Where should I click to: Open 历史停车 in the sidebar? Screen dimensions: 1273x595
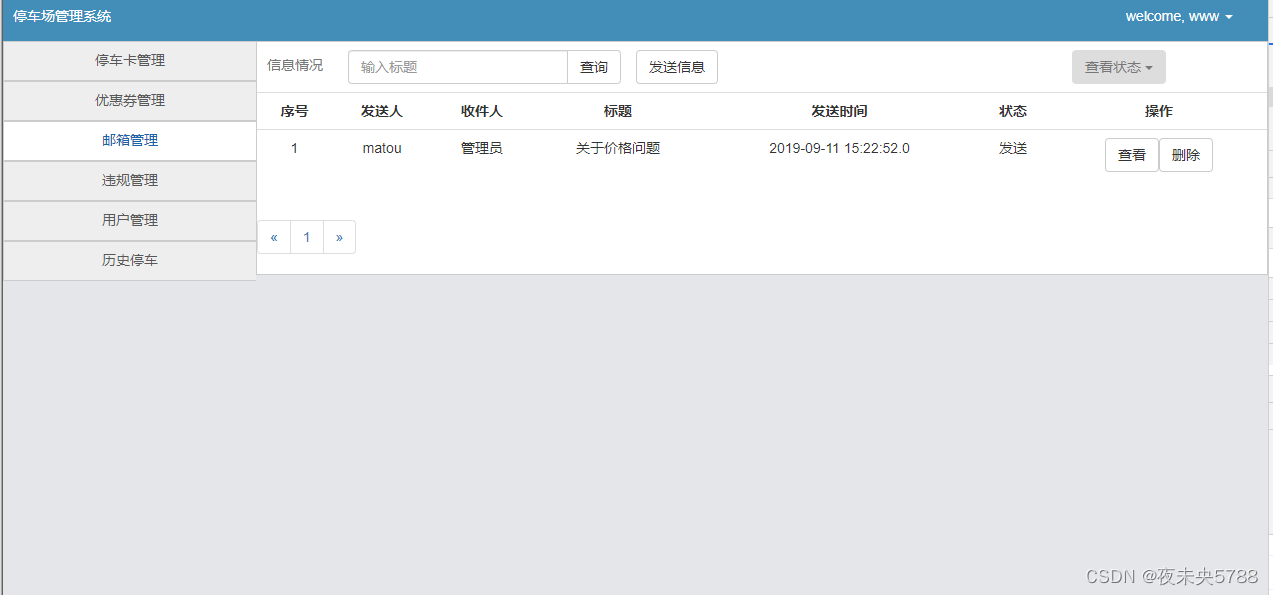tap(130, 260)
